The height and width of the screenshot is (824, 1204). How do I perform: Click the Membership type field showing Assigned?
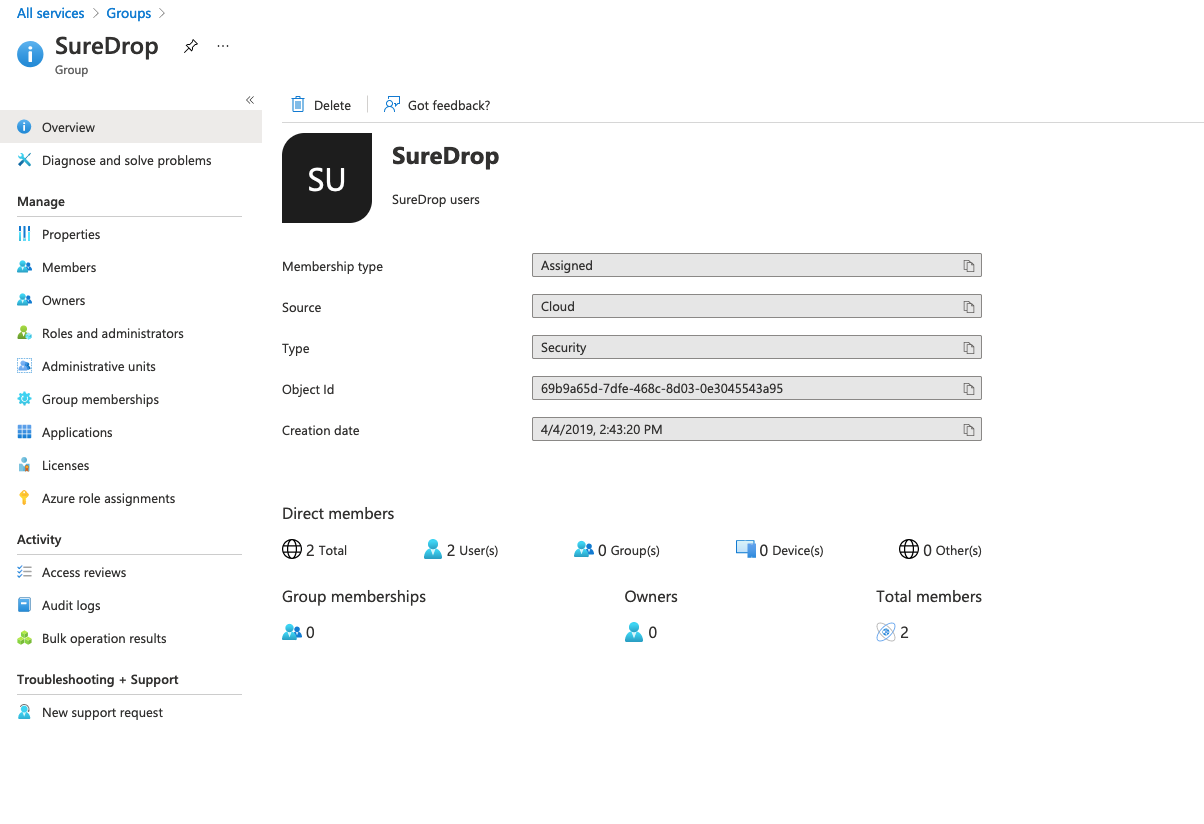pos(757,265)
